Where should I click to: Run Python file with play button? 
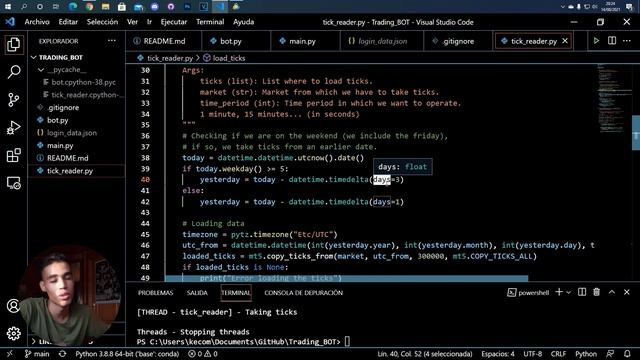click(596, 41)
